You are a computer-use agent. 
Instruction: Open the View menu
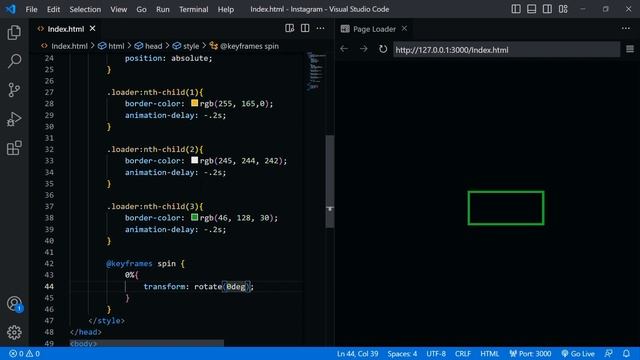click(x=118, y=9)
